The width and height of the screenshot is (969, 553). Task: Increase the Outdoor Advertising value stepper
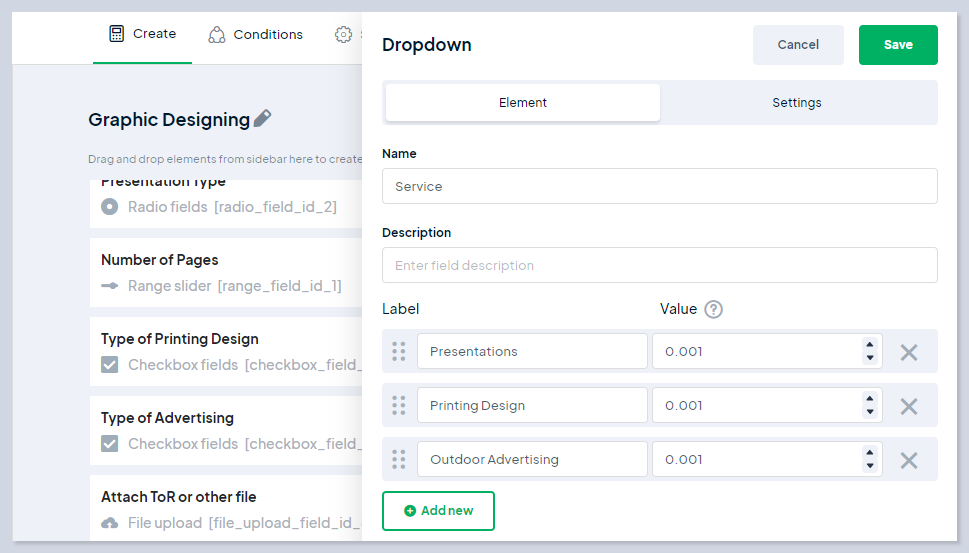pyautogui.click(x=869, y=453)
